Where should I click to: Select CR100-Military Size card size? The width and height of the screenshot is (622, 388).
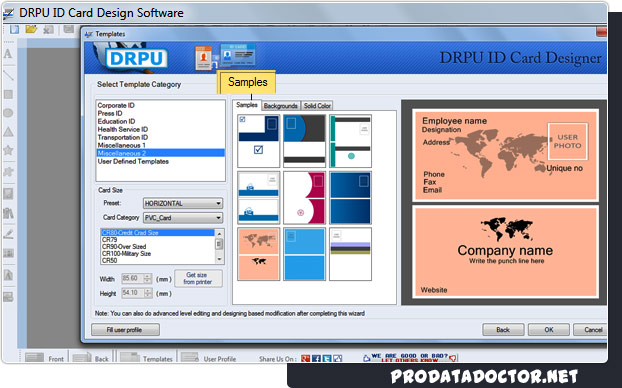[x=126, y=254]
